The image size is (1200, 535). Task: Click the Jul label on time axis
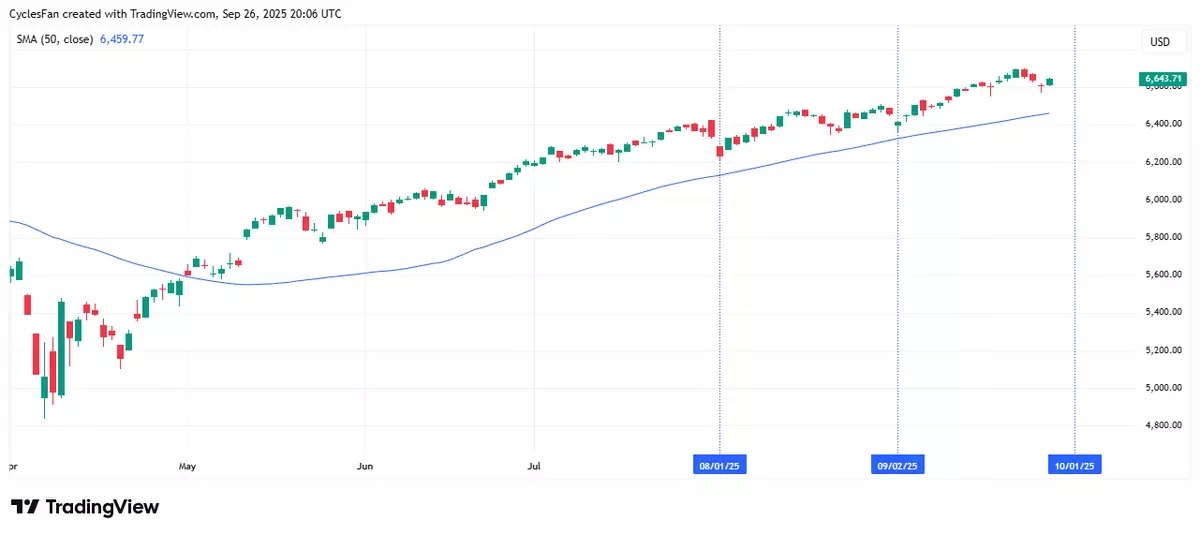tap(534, 466)
